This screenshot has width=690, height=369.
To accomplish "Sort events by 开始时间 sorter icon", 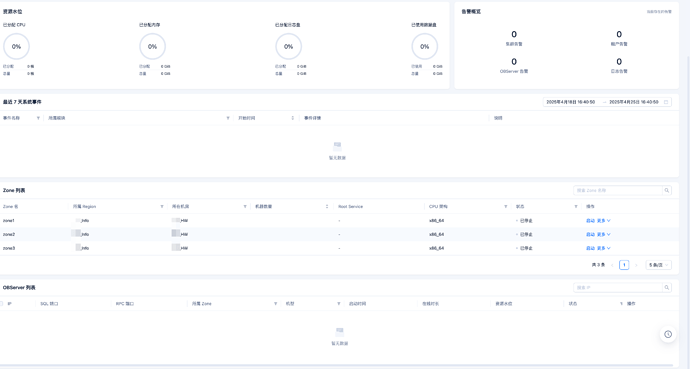I will [293, 118].
